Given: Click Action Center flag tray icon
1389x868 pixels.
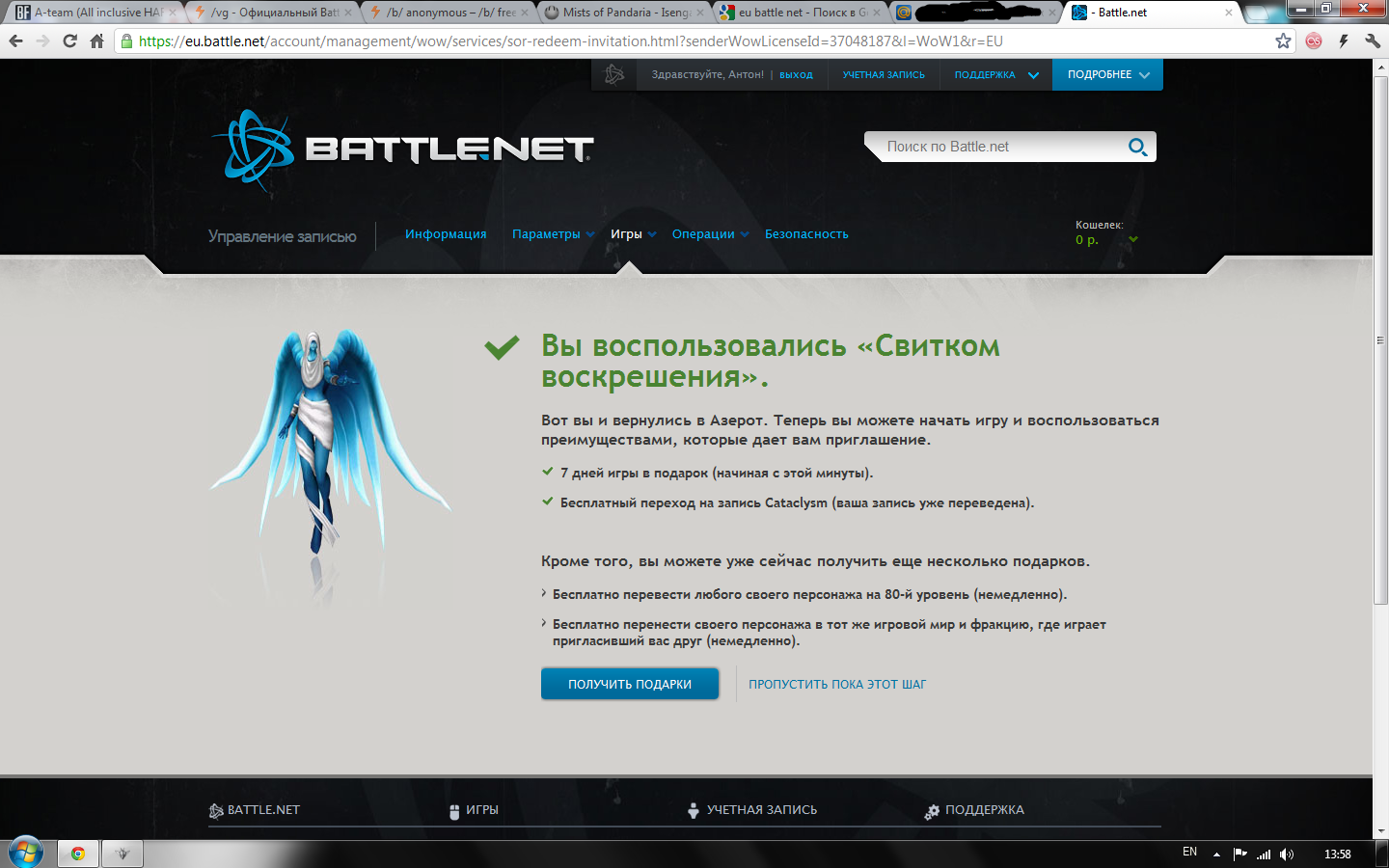Looking at the screenshot, I should (x=1240, y=854).
